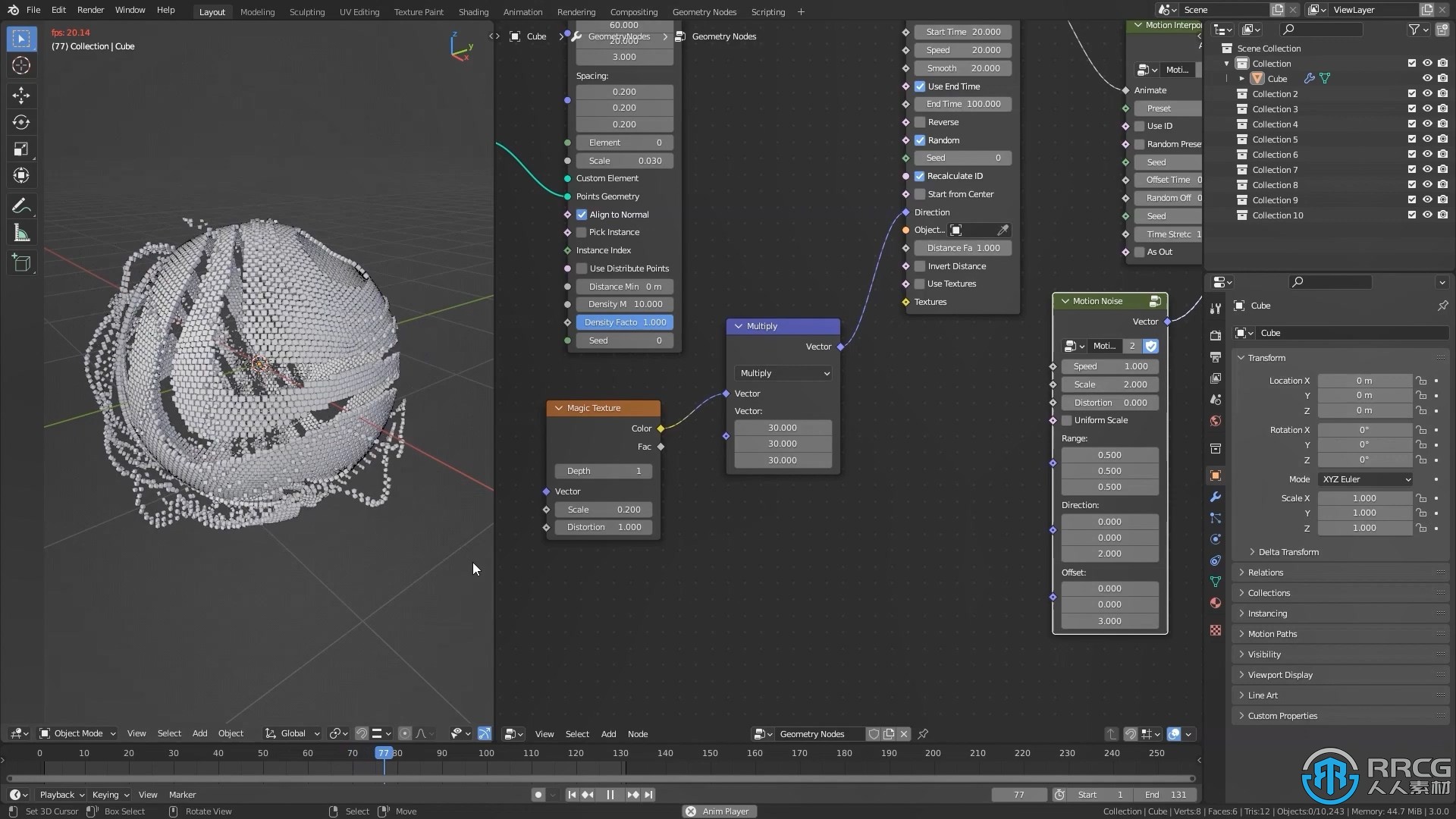Open the timeline Playback menu
1456x819 pixels.
(x=61, y=795)
